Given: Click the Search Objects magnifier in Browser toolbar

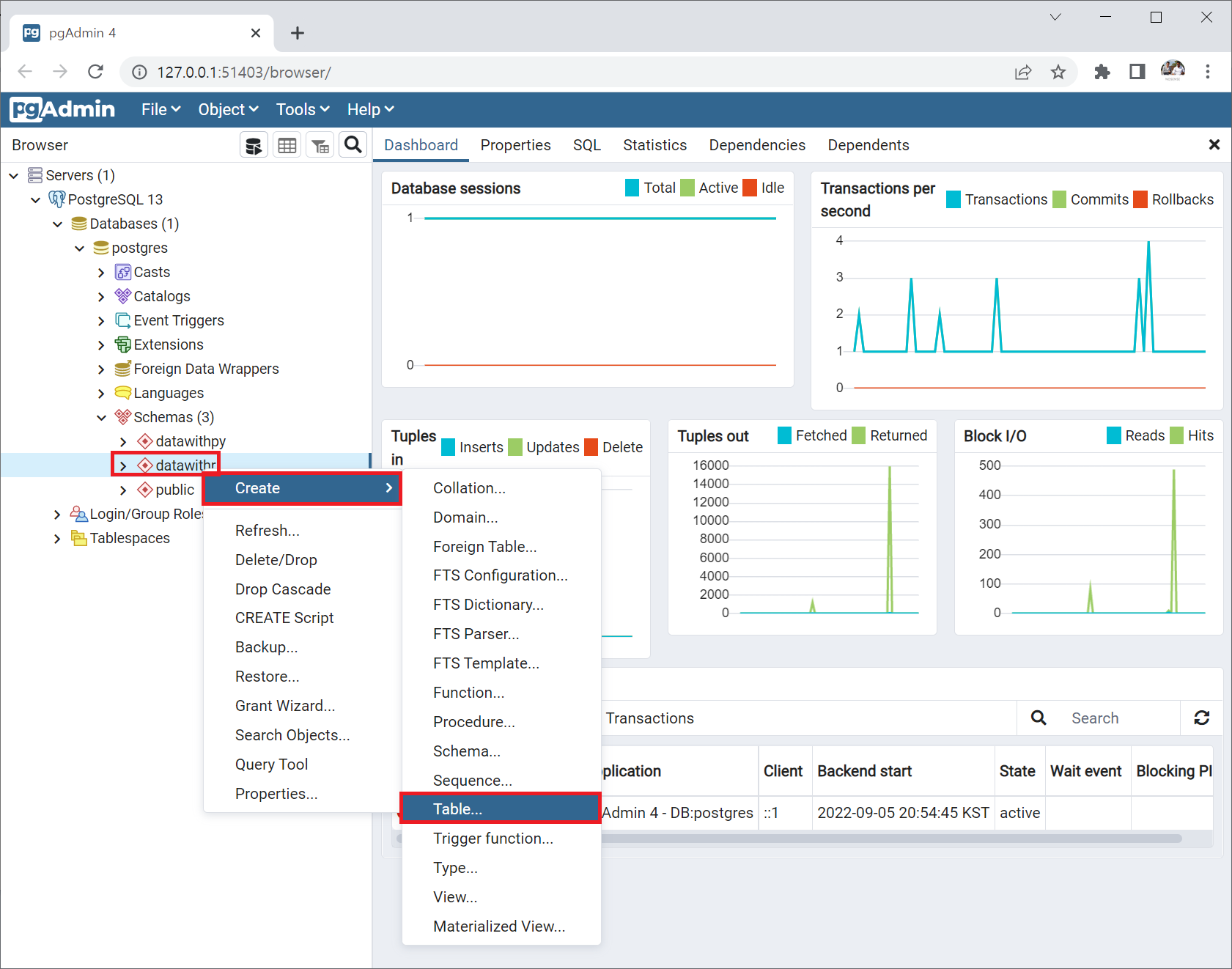Looking at the screenshot, I should click(x=353, y=145).
